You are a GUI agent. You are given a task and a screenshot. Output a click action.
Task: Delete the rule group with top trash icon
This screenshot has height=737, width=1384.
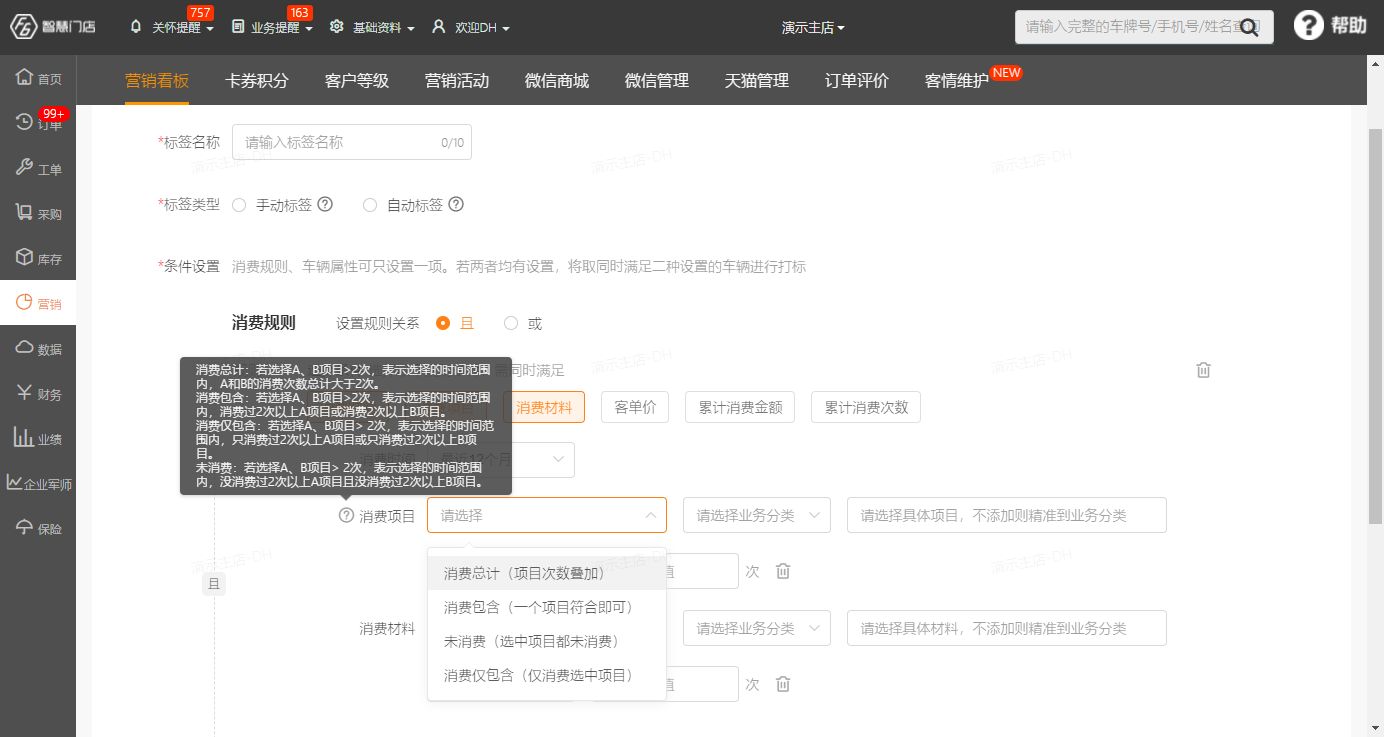click(x=1204, y=370)
